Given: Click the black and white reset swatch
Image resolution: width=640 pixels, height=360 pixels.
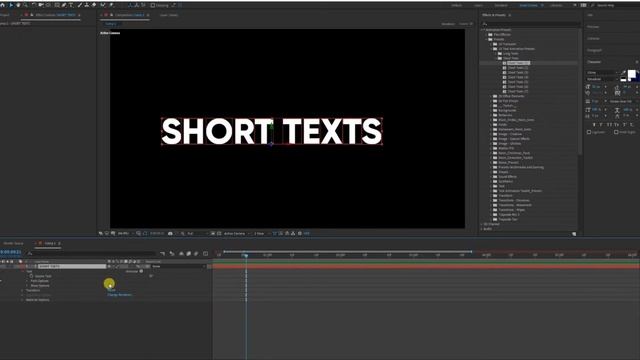Looking at the screenshot, I should (x=624, y=79).
